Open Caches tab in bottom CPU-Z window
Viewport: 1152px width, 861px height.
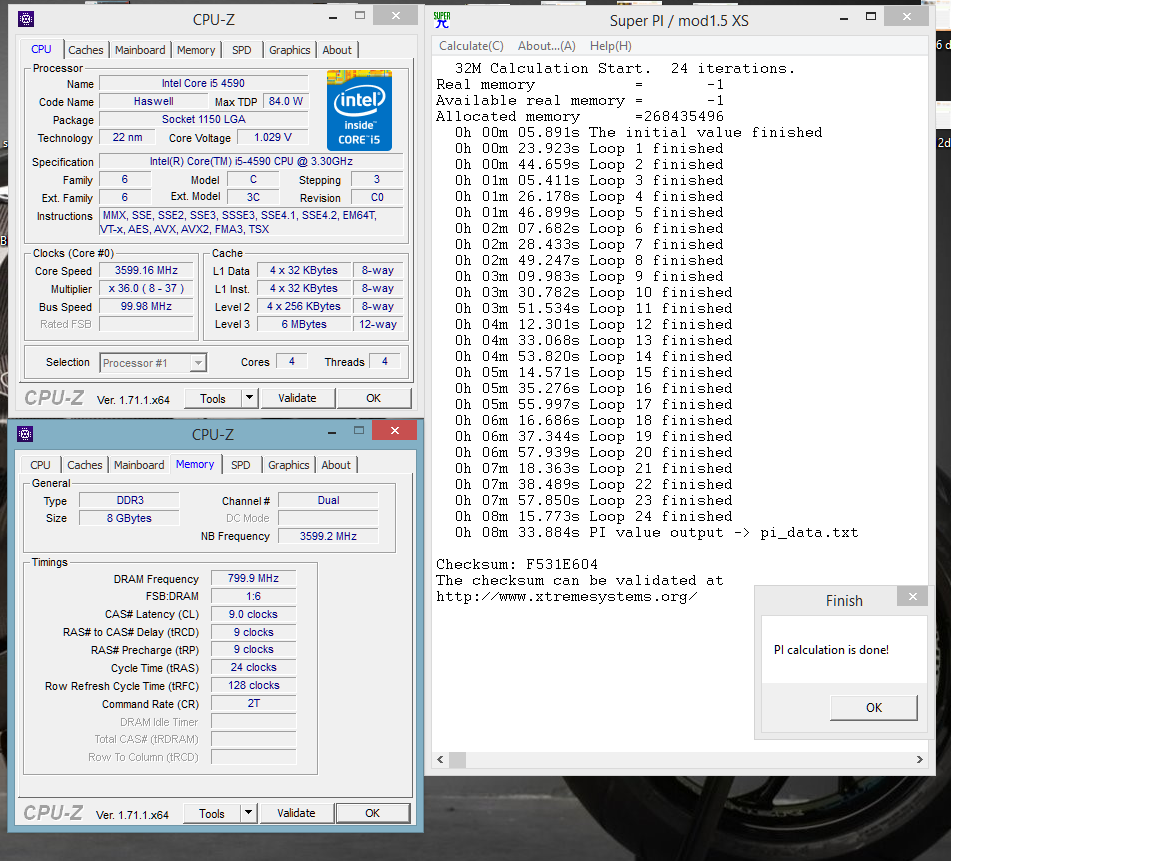tap(85, 465)
